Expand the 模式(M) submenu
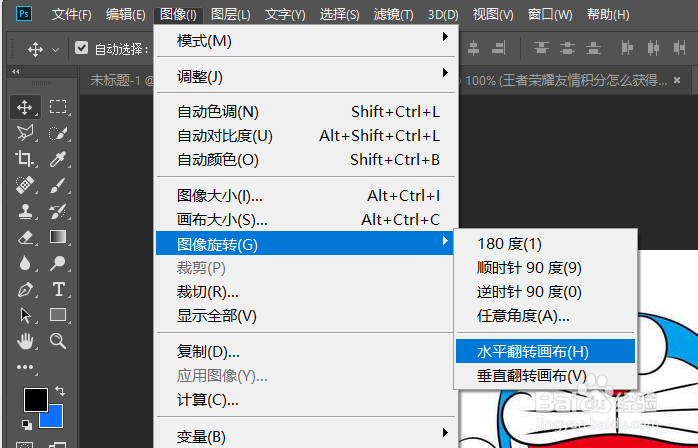 (305, 41)
